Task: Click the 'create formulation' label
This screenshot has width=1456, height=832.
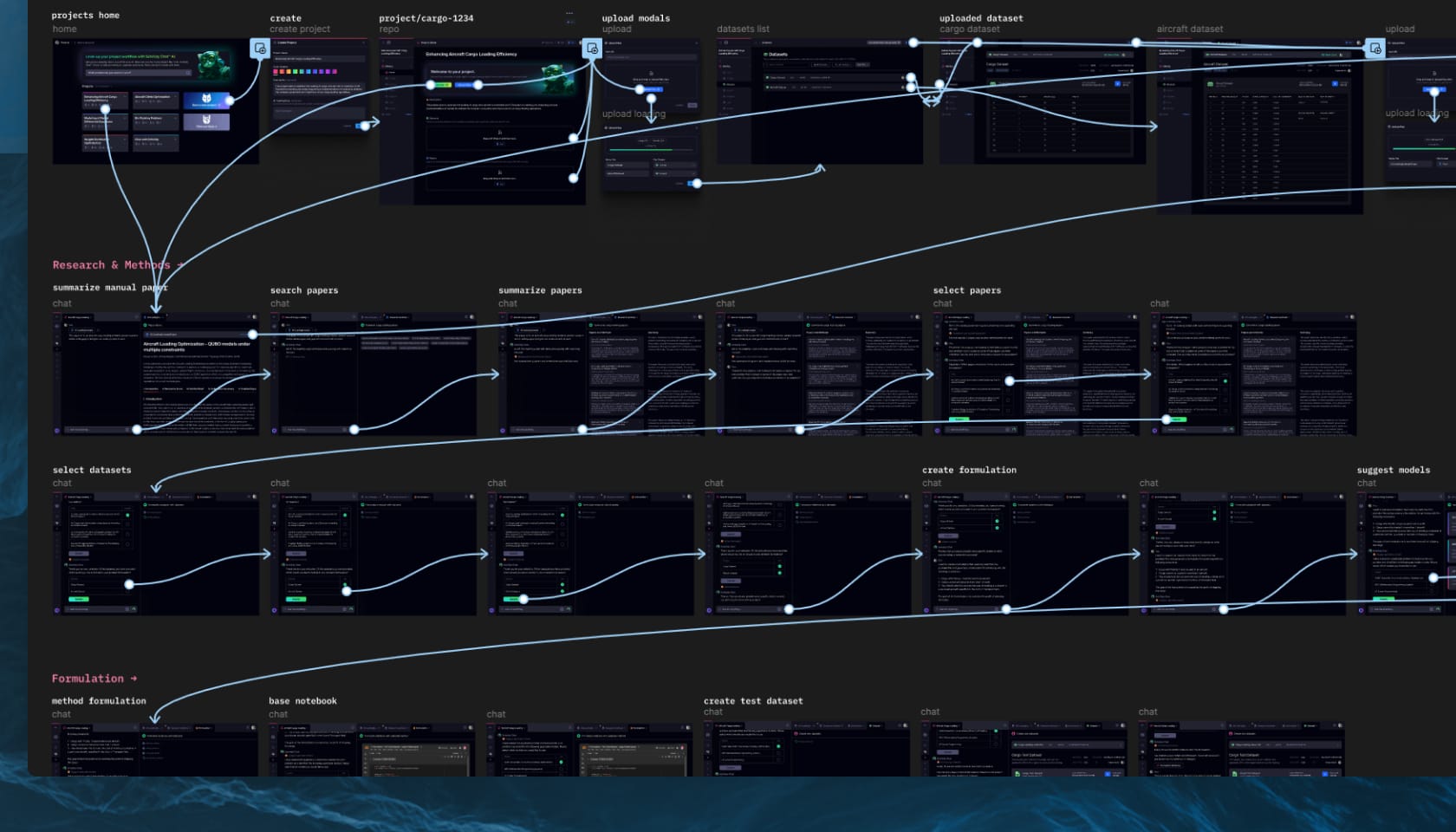Action: pyautogui.click(x=969, y=469)
